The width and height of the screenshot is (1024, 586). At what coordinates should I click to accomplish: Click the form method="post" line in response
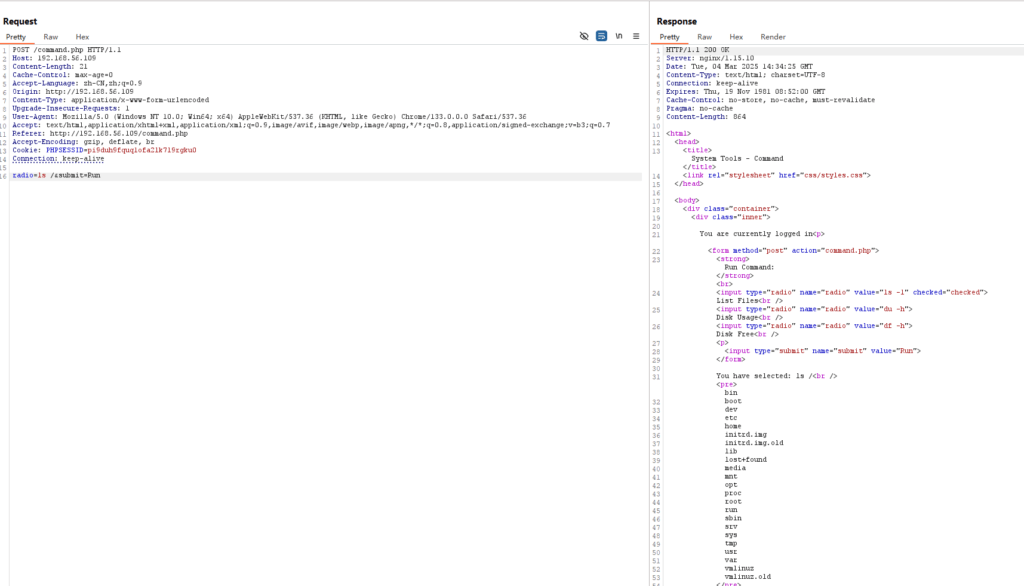tap(793, 250)
